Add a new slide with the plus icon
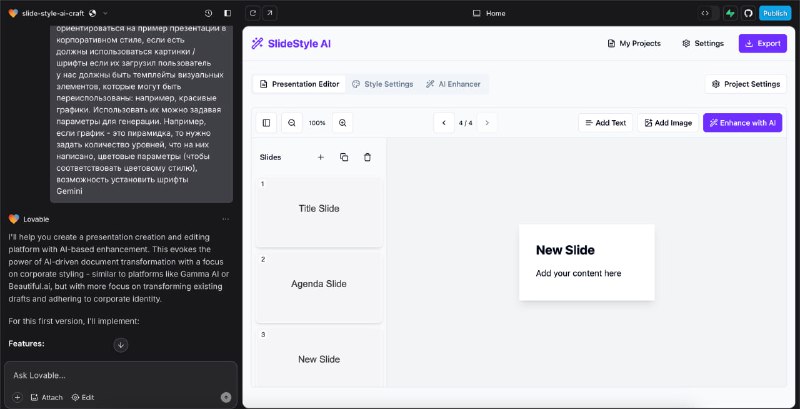This screenshot has width=800, height=409. tap(320, 158)
